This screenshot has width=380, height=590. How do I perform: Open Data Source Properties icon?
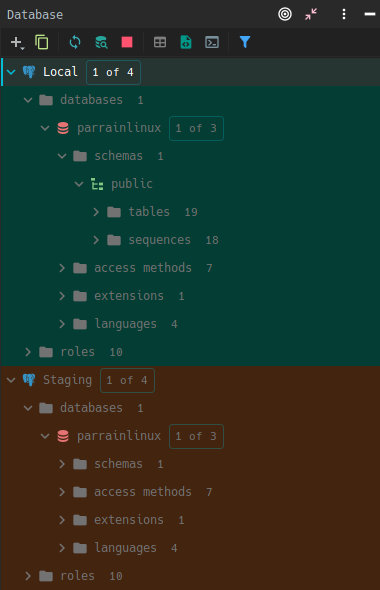click(x=101, y=42)
